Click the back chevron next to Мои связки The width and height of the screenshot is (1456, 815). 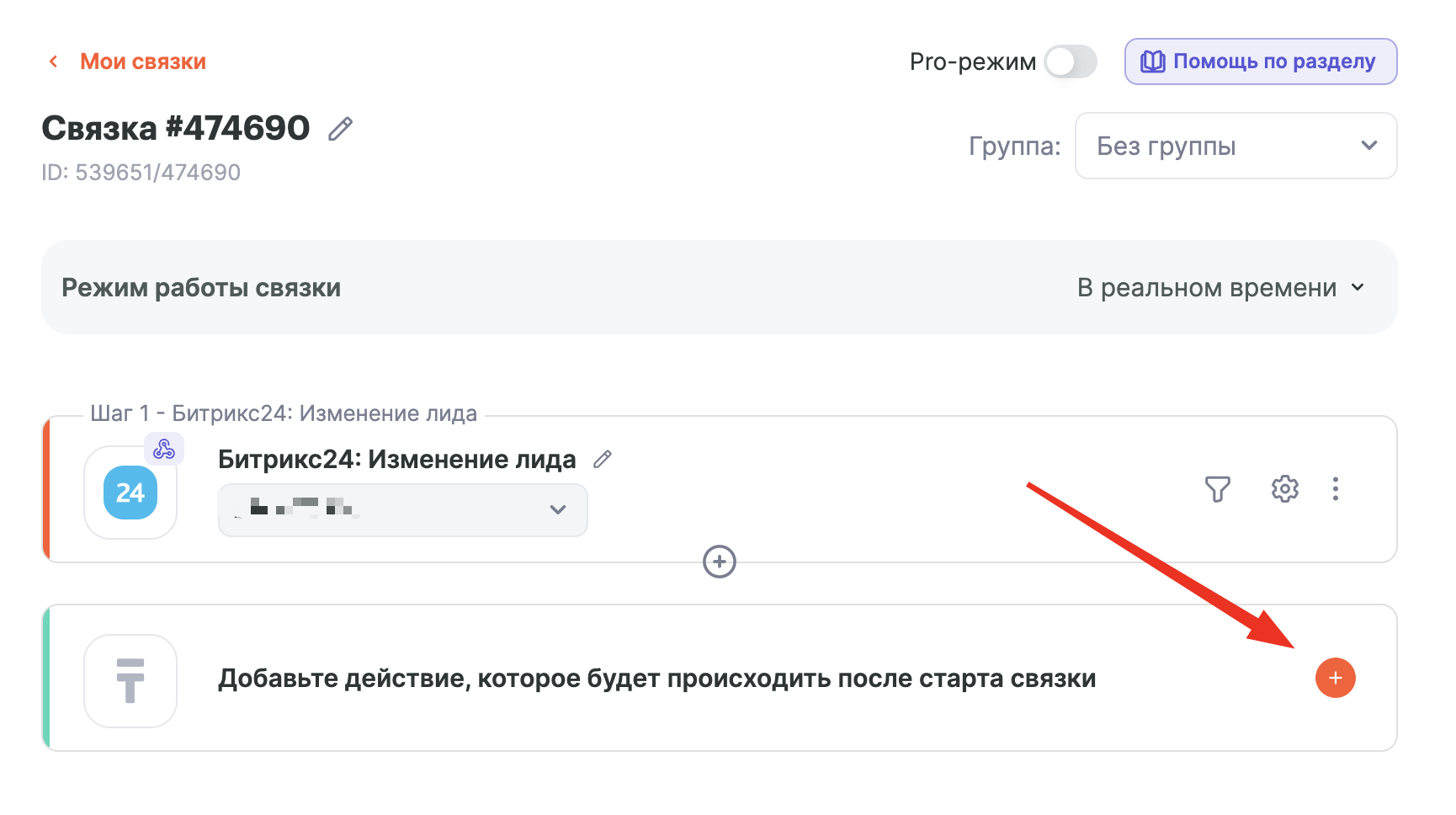click(x=53, y=61)
